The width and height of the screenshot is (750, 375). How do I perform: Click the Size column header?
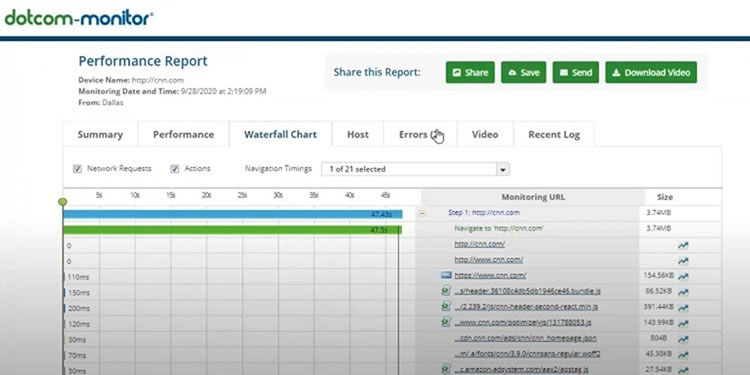point(665,197)
